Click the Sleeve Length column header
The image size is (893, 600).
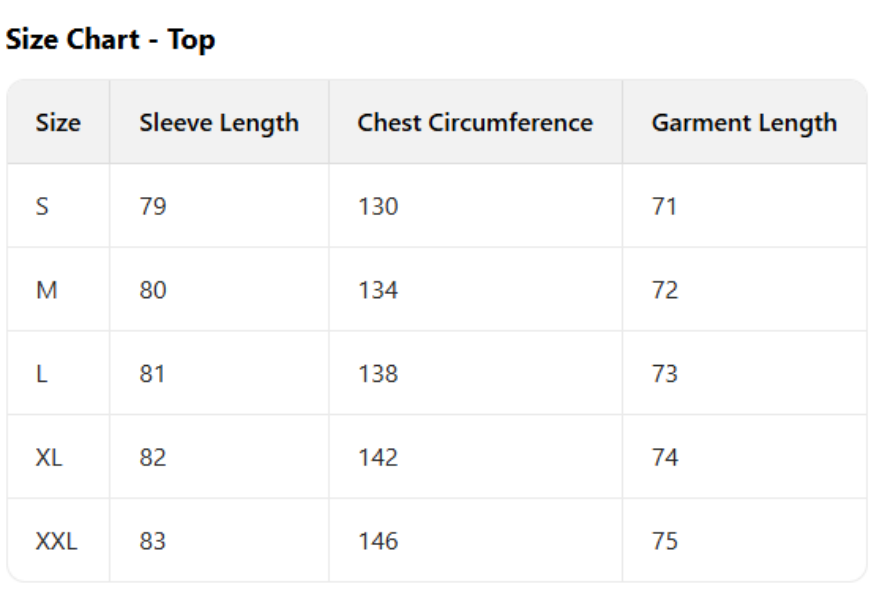coord(219,123)
